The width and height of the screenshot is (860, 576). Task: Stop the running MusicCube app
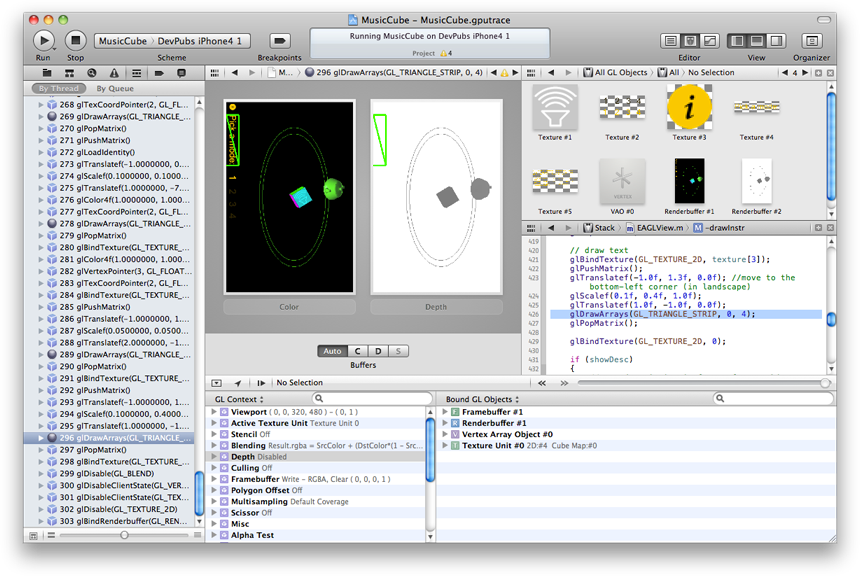[75, 40]
